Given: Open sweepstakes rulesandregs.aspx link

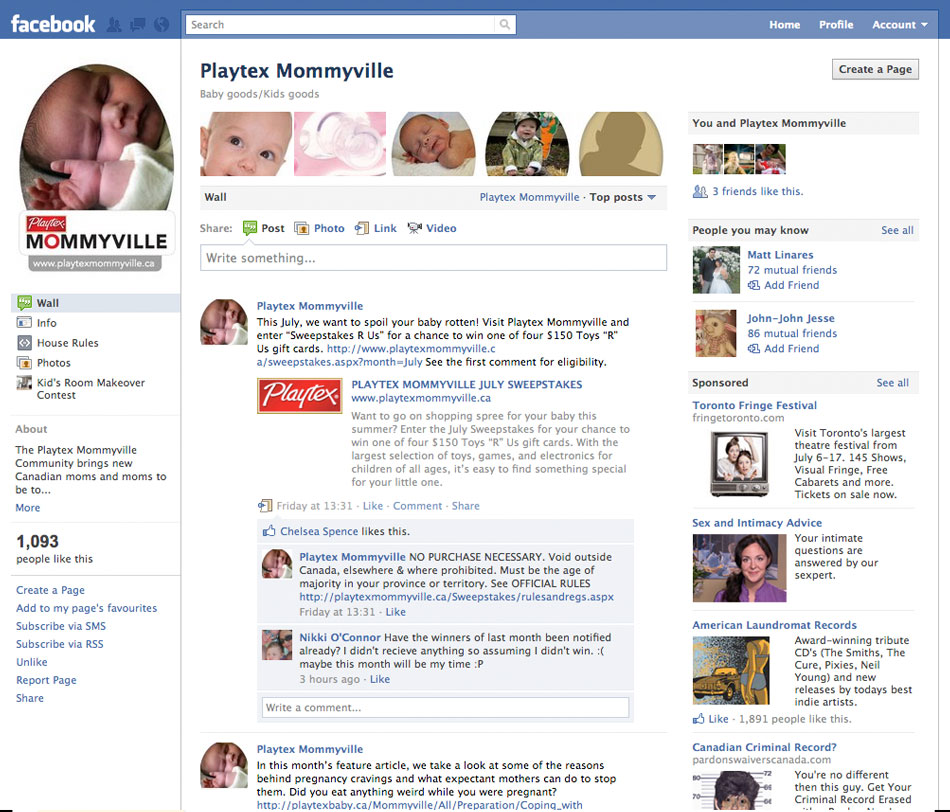Looking at the screenshot, I should 456,597.
